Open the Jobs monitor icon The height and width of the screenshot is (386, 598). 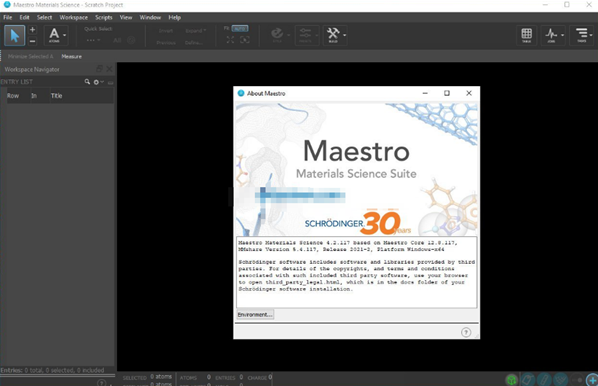(x=551, y=35)
